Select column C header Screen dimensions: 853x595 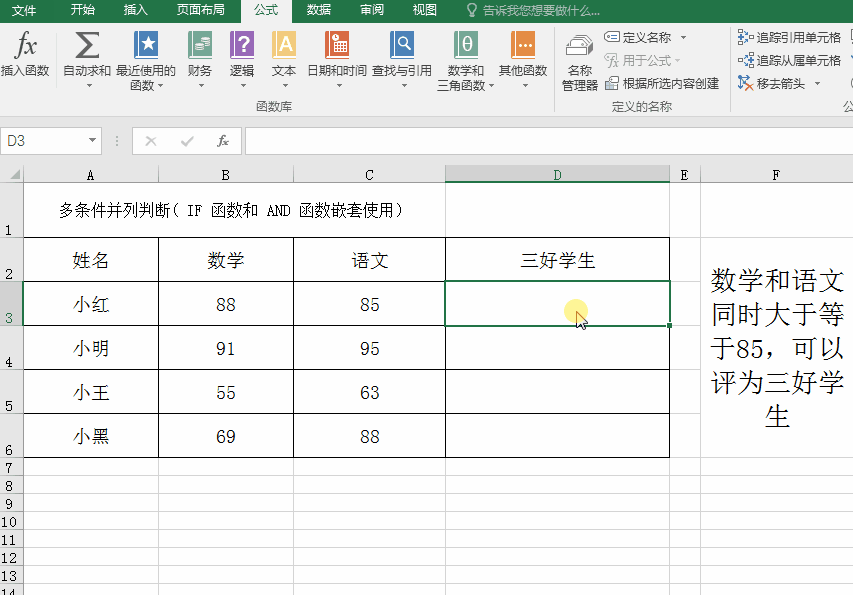click(x=369, y=175)
